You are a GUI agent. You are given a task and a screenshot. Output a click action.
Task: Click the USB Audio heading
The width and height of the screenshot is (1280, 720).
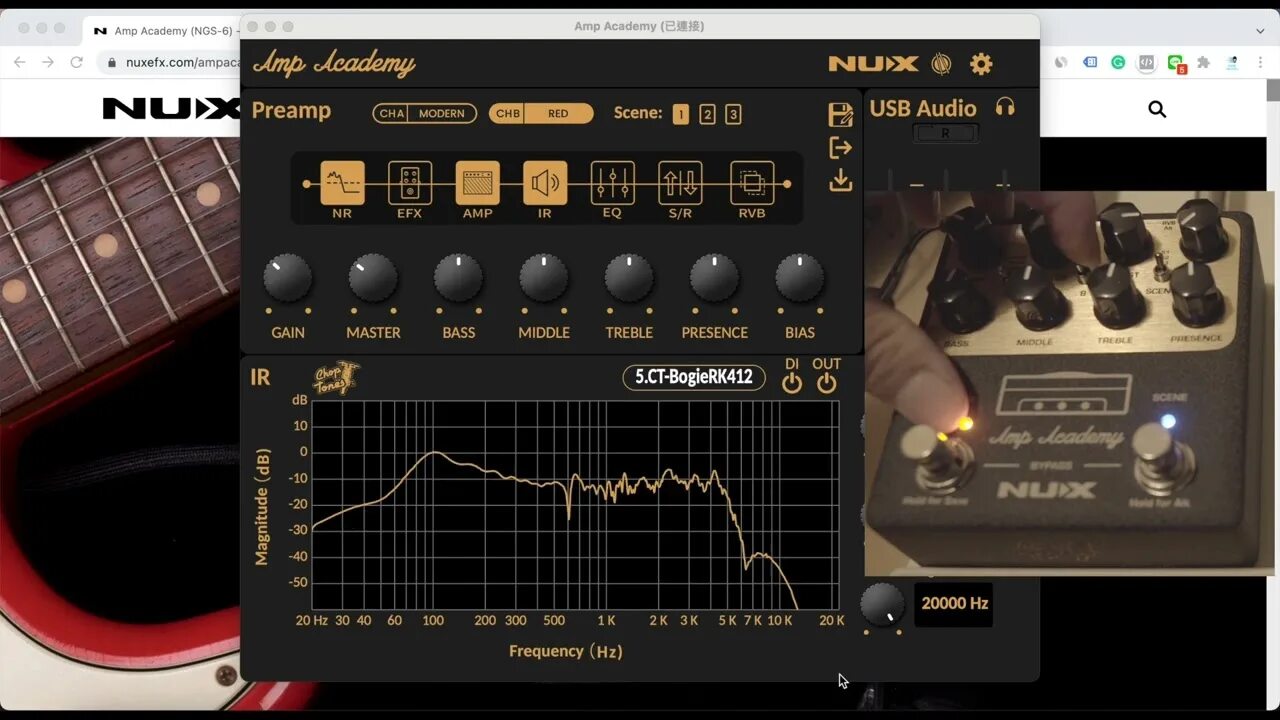tap(923, 108)
